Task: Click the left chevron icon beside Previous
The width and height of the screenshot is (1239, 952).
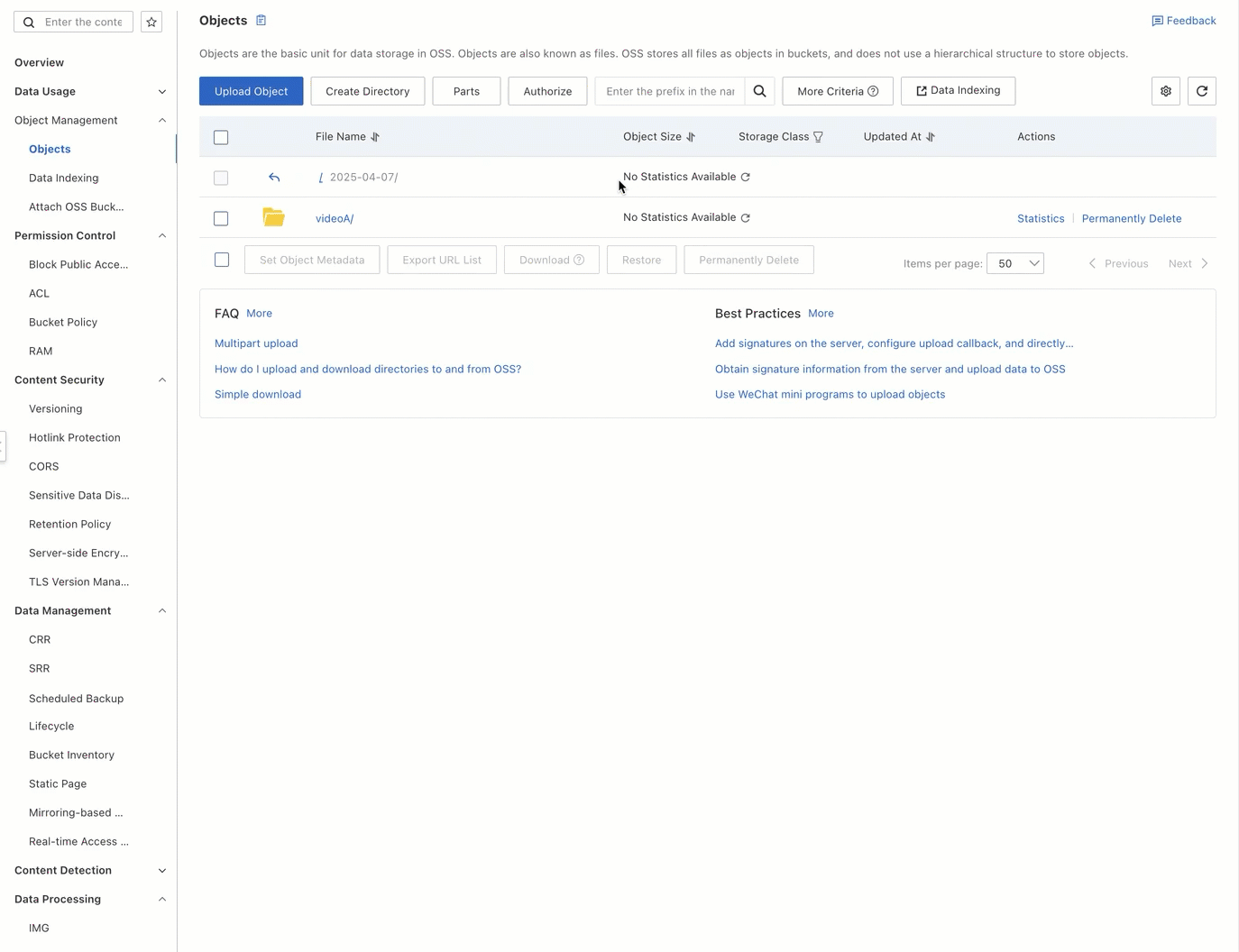Action: click(1092, 263)
